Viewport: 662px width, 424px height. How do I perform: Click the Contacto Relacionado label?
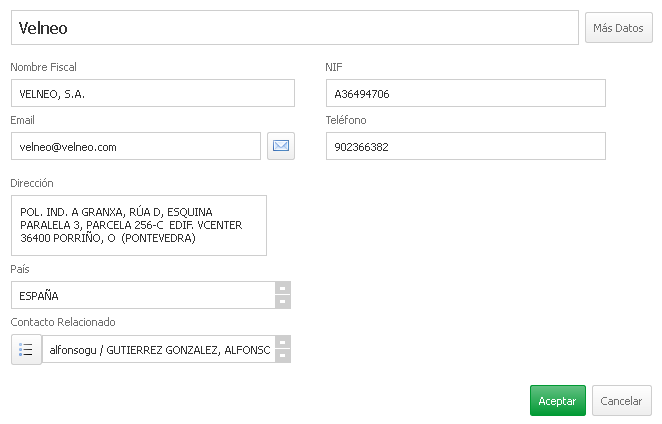click(x=63, y=322)
